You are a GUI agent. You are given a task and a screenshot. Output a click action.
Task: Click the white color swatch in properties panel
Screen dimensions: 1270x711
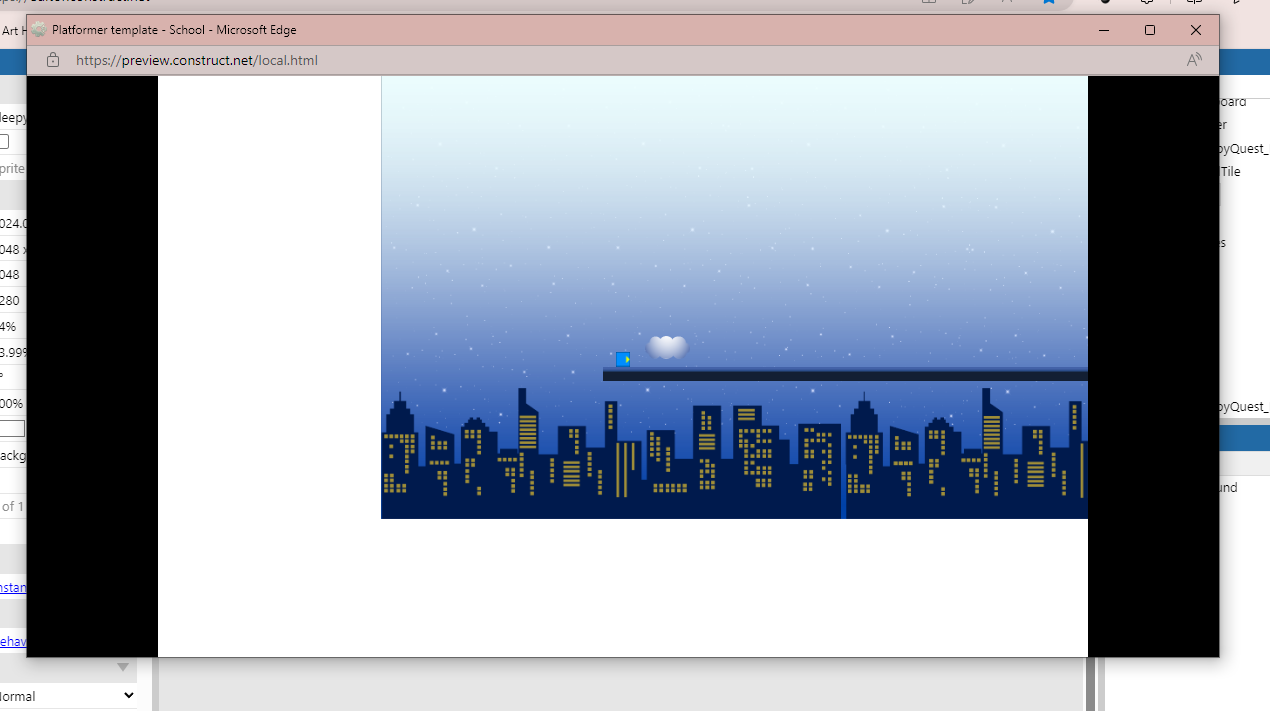click(12, 429)
